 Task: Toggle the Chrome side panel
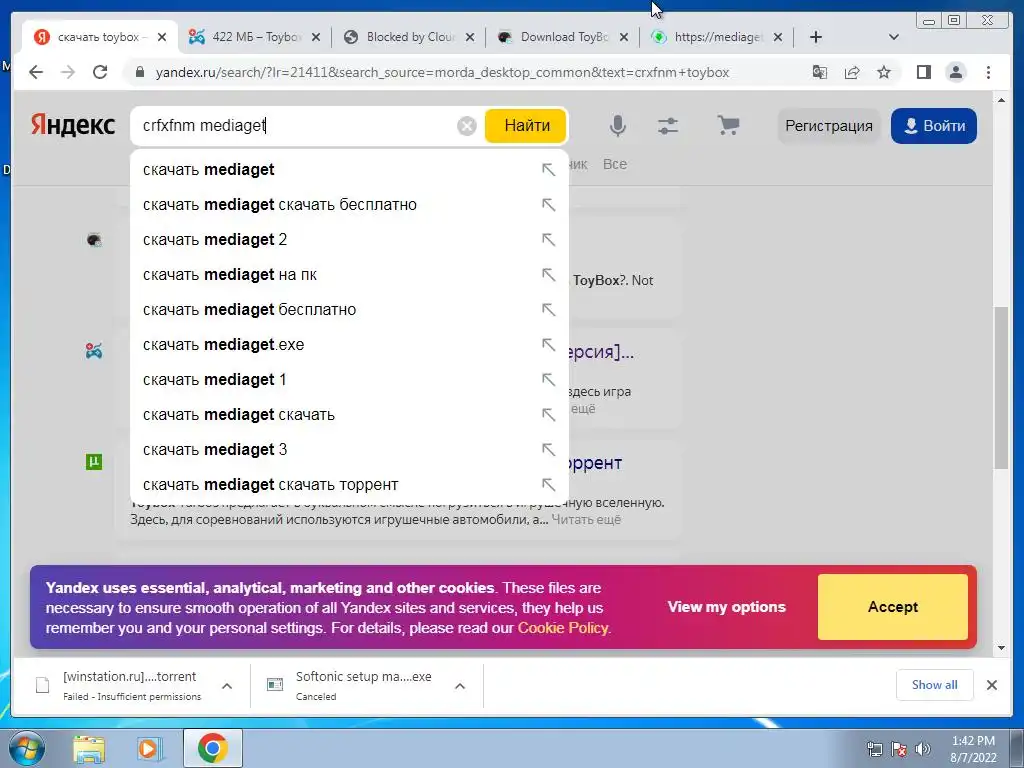pyautogui.click(x=923, y=72)
